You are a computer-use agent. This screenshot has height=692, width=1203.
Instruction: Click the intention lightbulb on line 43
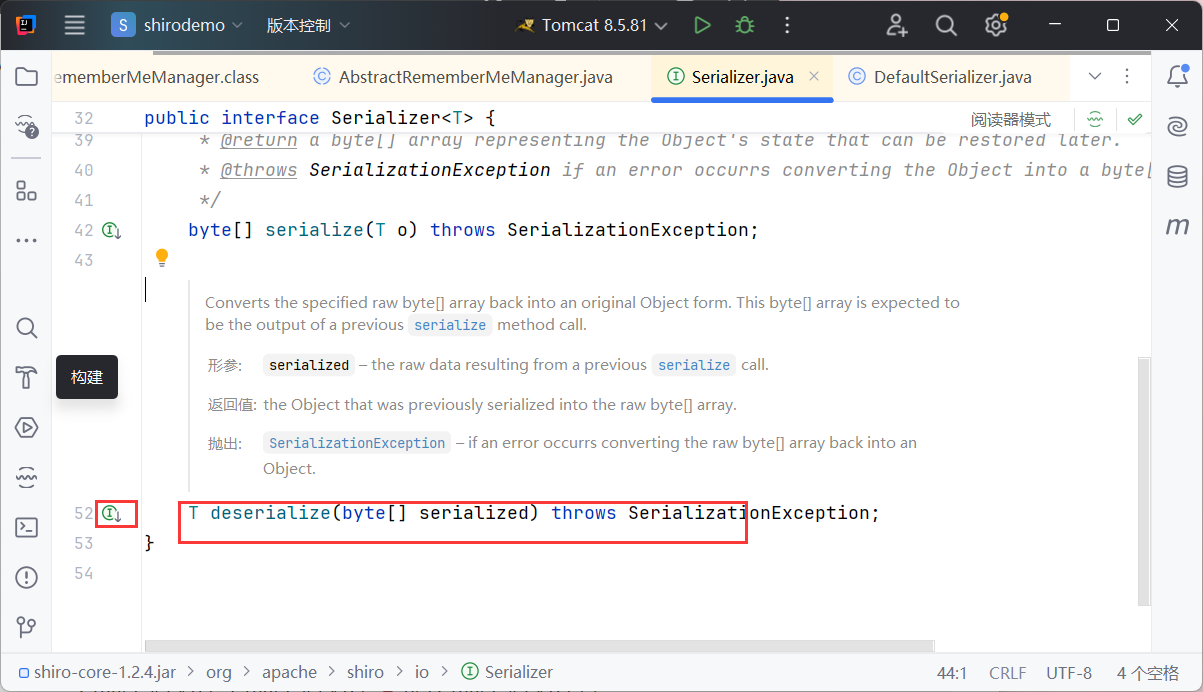[162, 258]
